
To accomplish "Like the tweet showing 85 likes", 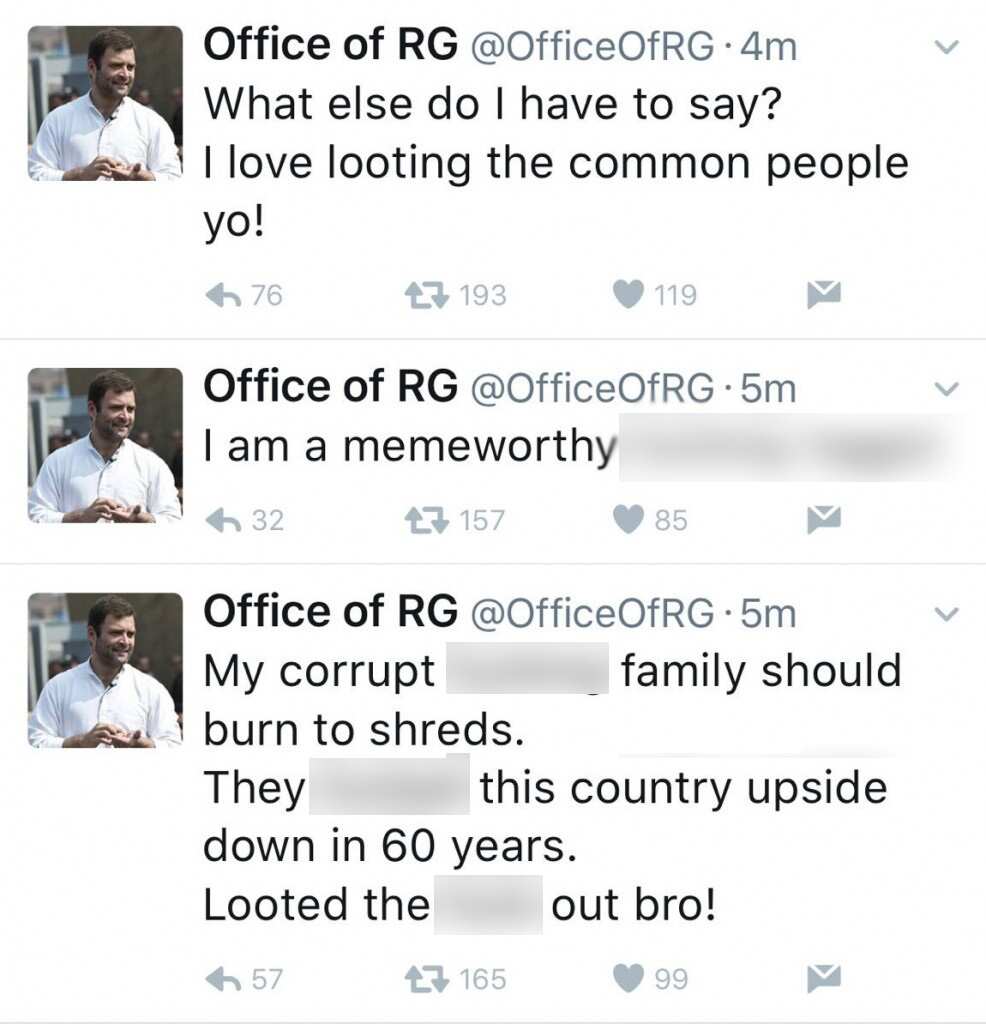I will click(629, 519).
